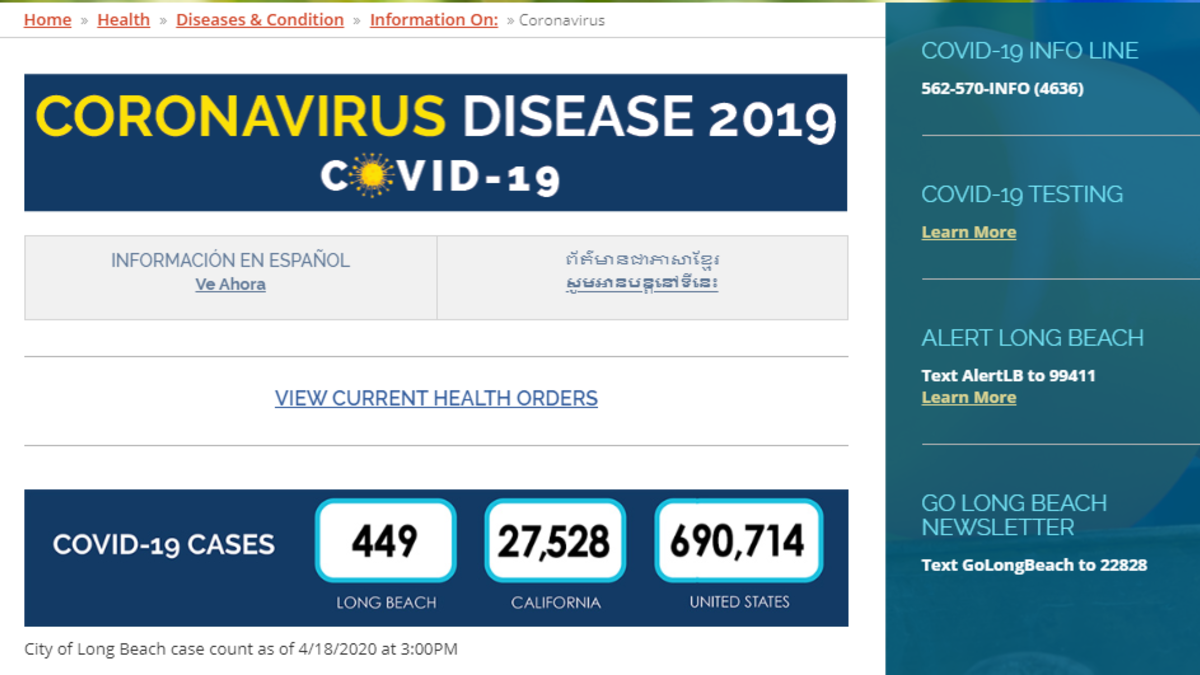This screenshot has width=1200, height=675.
Task: Select the California 27,528 case count box
Action: point(555,541)
